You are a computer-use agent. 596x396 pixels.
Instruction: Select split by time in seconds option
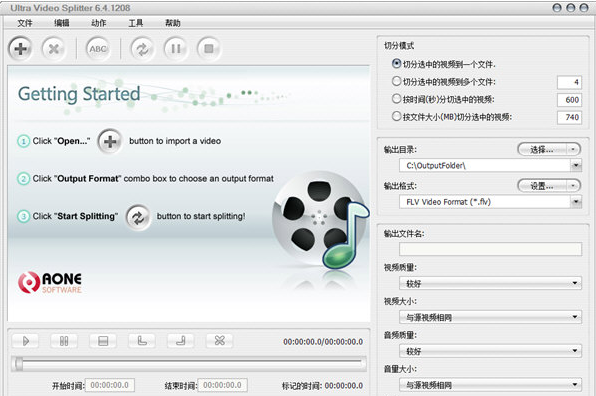[396, 99]
